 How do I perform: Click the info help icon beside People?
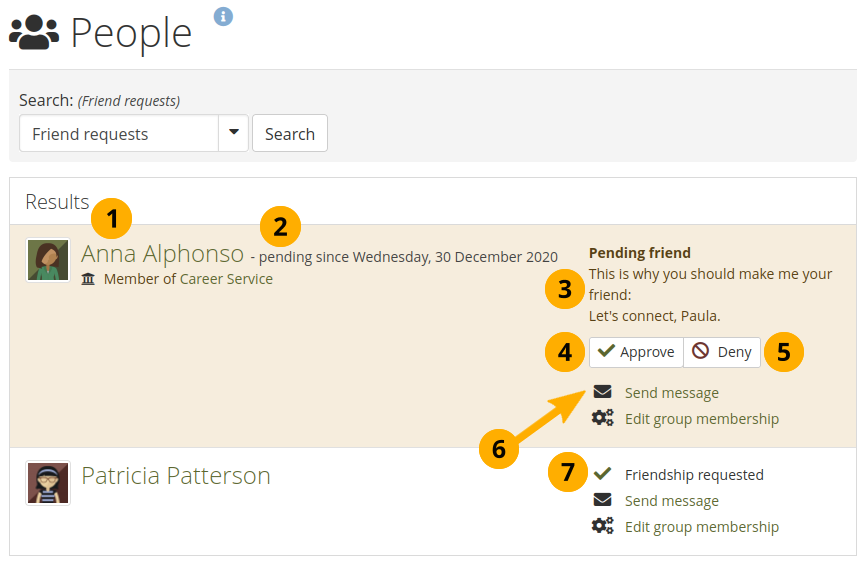tap(223, 16)
